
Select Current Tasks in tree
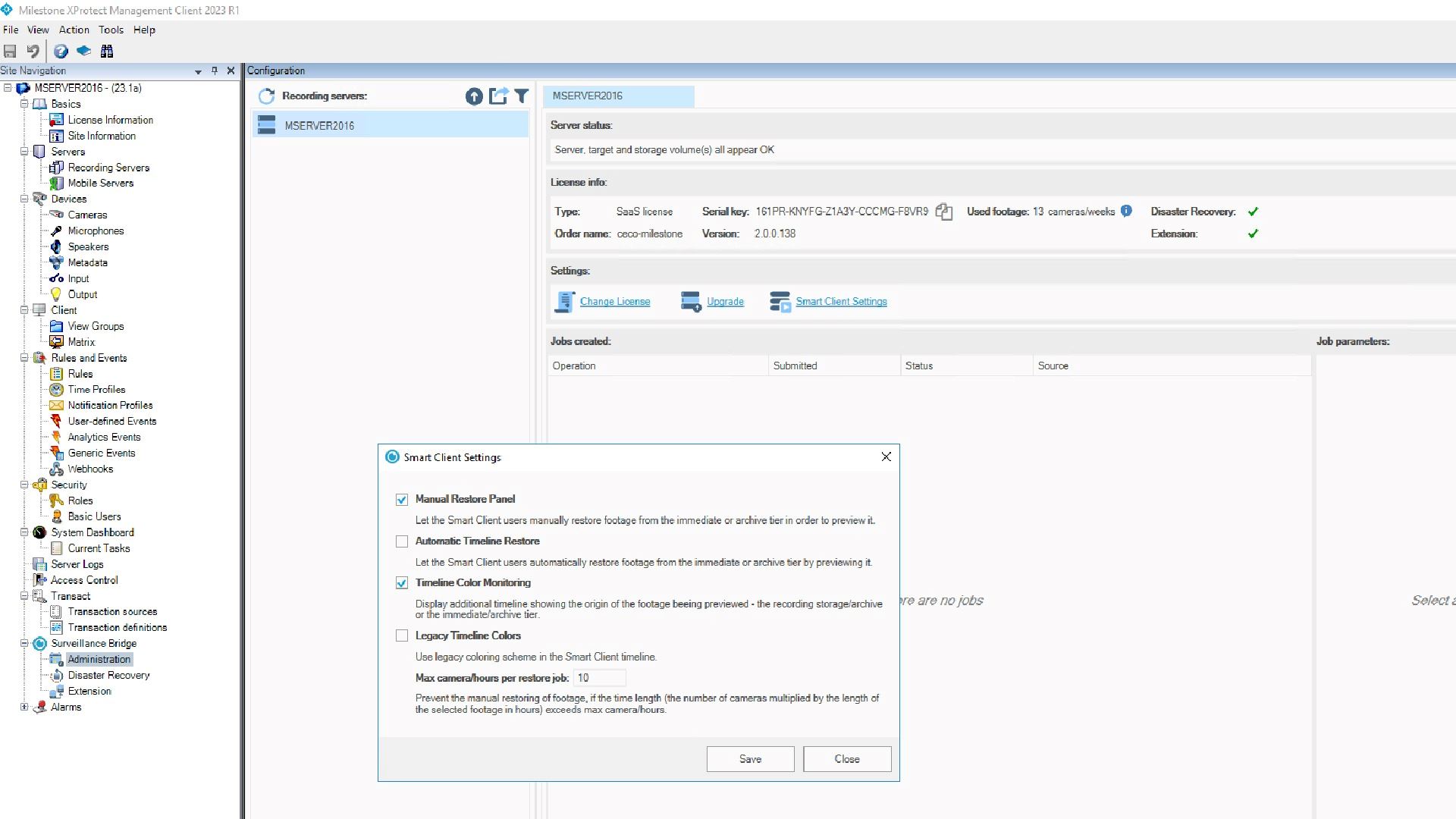click(99, 548)
